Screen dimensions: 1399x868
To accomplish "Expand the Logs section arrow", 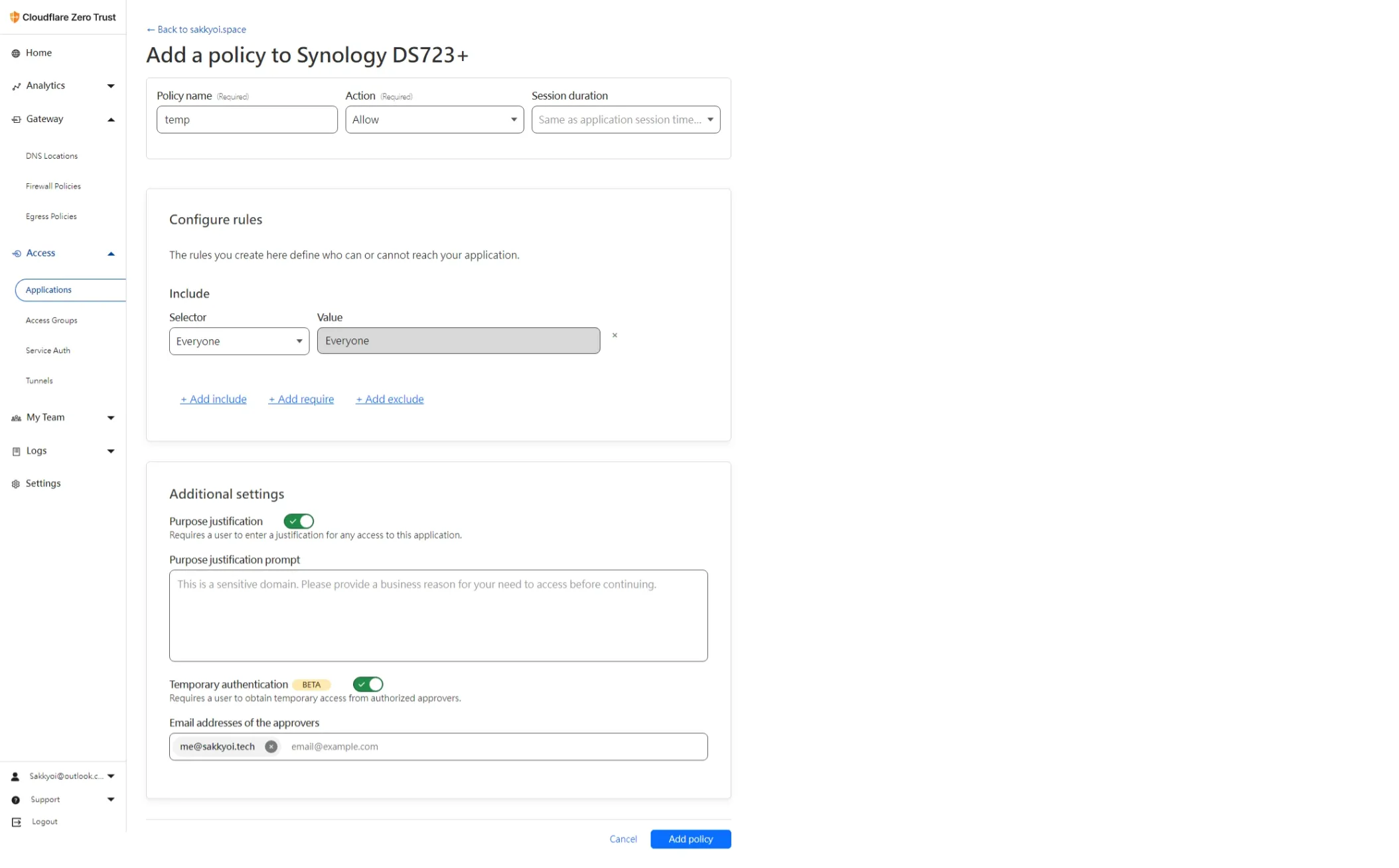I will 111,451.
